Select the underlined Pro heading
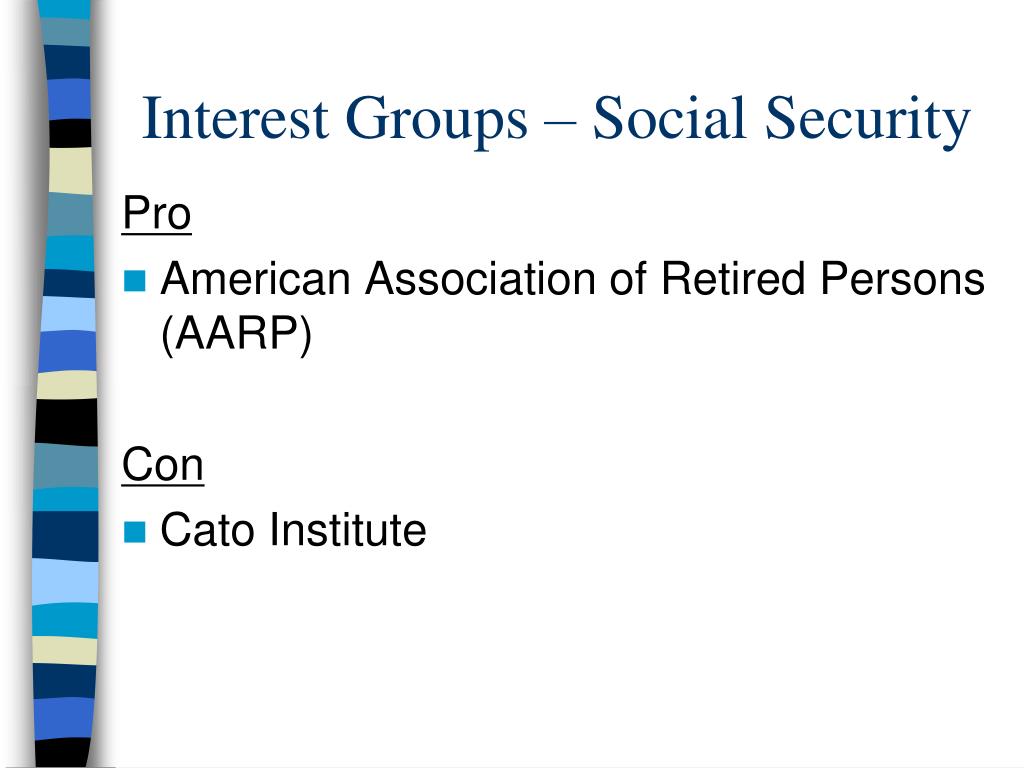The height and width of the screenshot is (768, 1024). (x=157, y=214)
